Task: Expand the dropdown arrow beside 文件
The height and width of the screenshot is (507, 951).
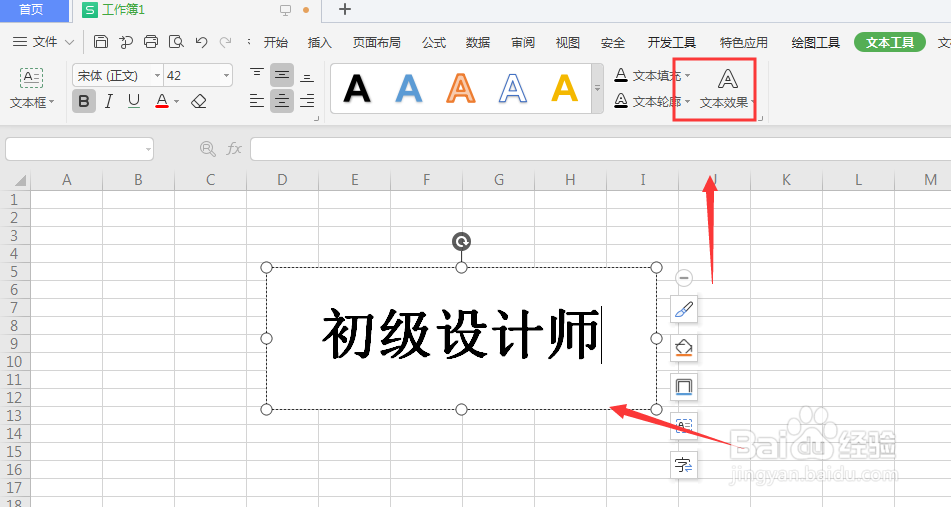Action: pyautogui.click(x=69, y=42)
